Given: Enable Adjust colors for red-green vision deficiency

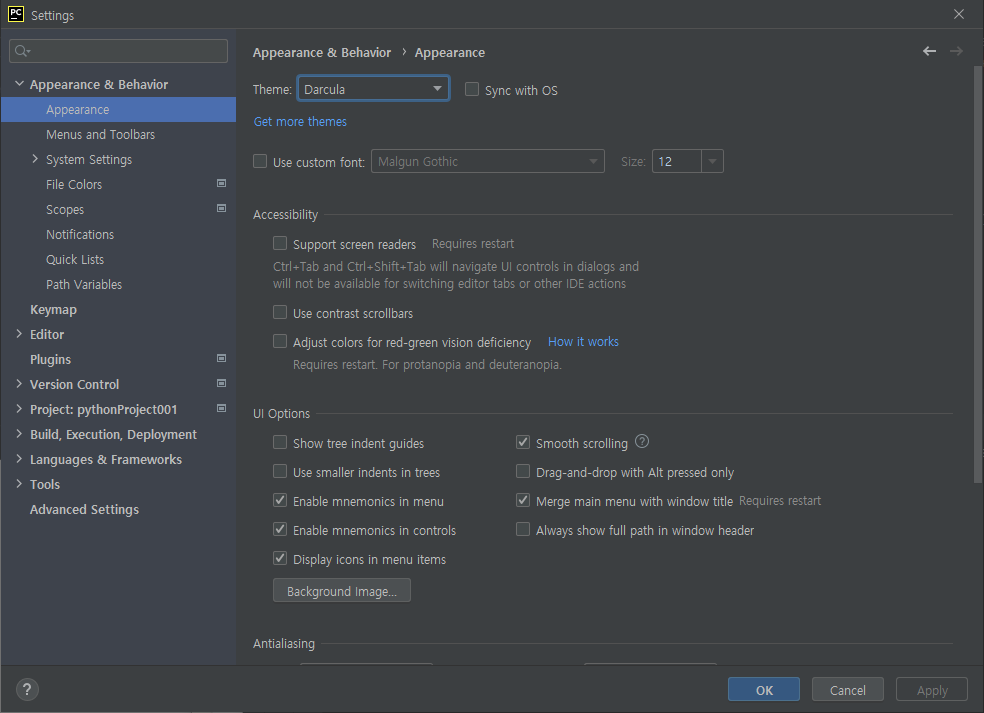Looking at the screenshot, I should [280, 341].
